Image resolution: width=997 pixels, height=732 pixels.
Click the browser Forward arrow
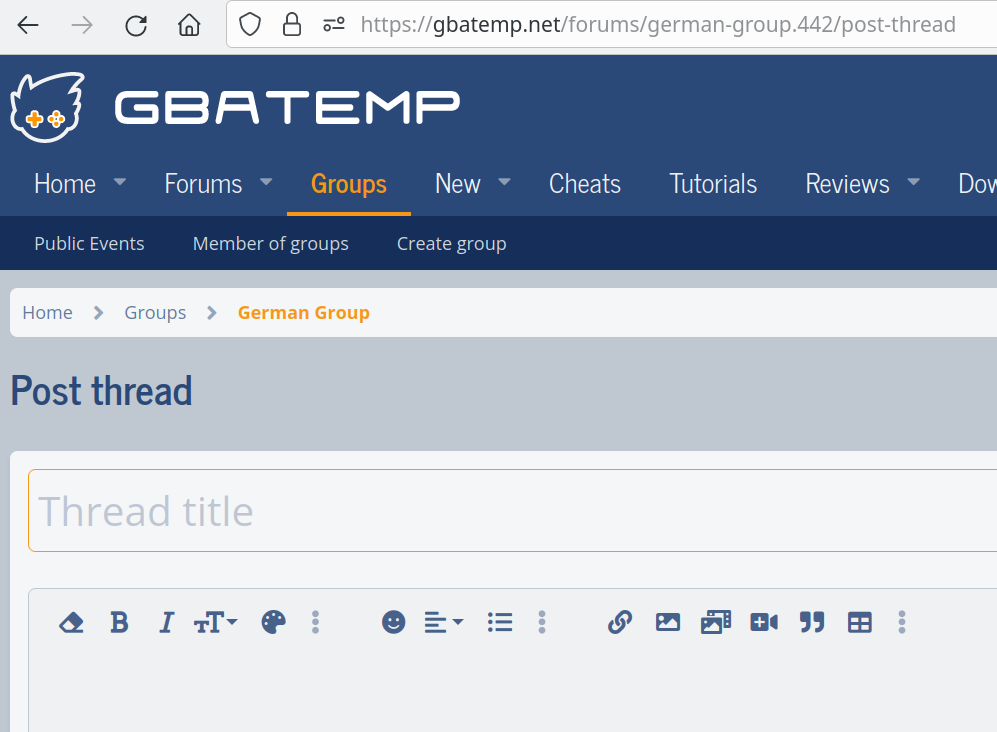(82, 25)
